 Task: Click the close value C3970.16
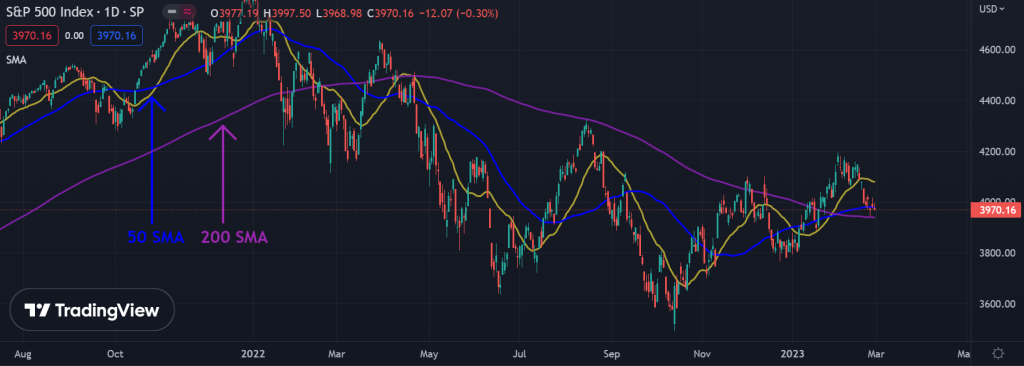tap(390, 12)
